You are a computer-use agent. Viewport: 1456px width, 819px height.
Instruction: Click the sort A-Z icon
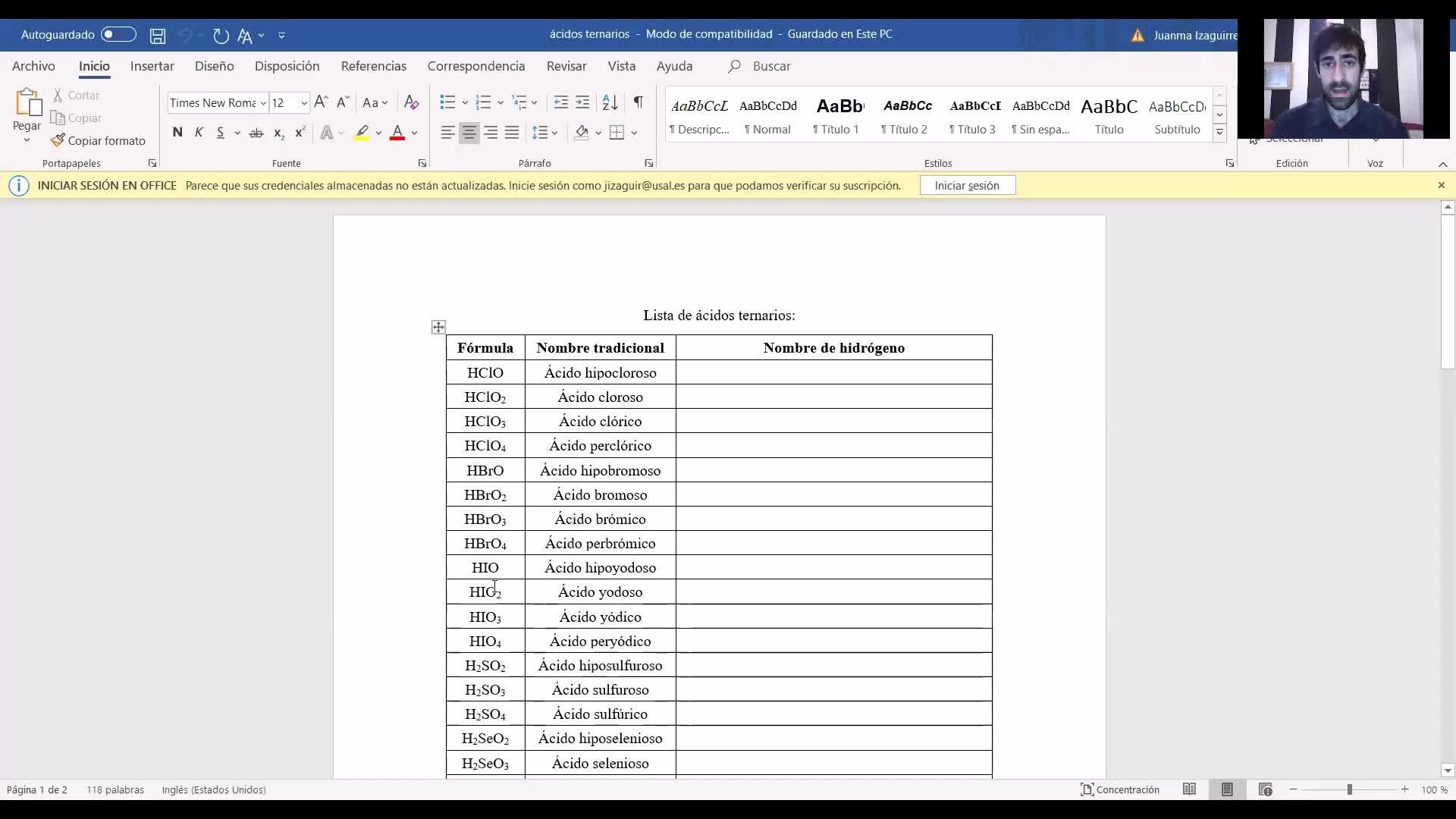tap(610, 102)
